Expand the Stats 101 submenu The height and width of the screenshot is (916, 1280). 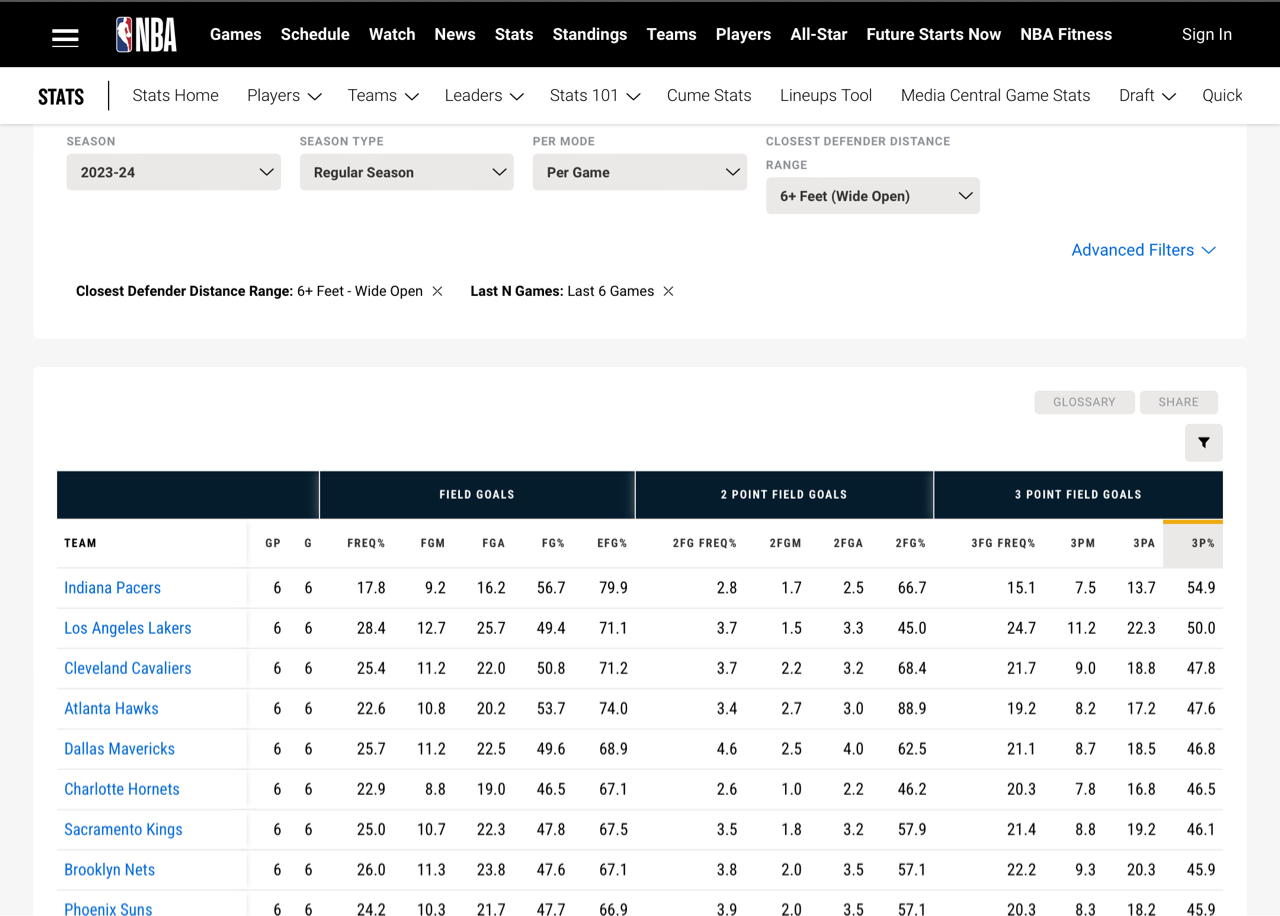(595, 95)
